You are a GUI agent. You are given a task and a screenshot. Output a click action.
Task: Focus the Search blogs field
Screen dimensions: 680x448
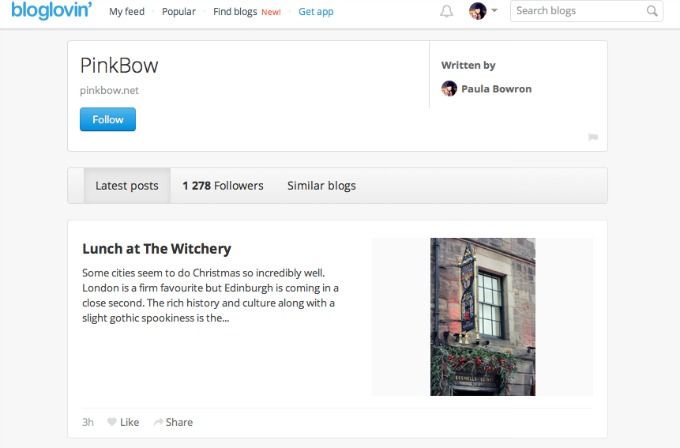pyautogui.click(x=586, y=11)
